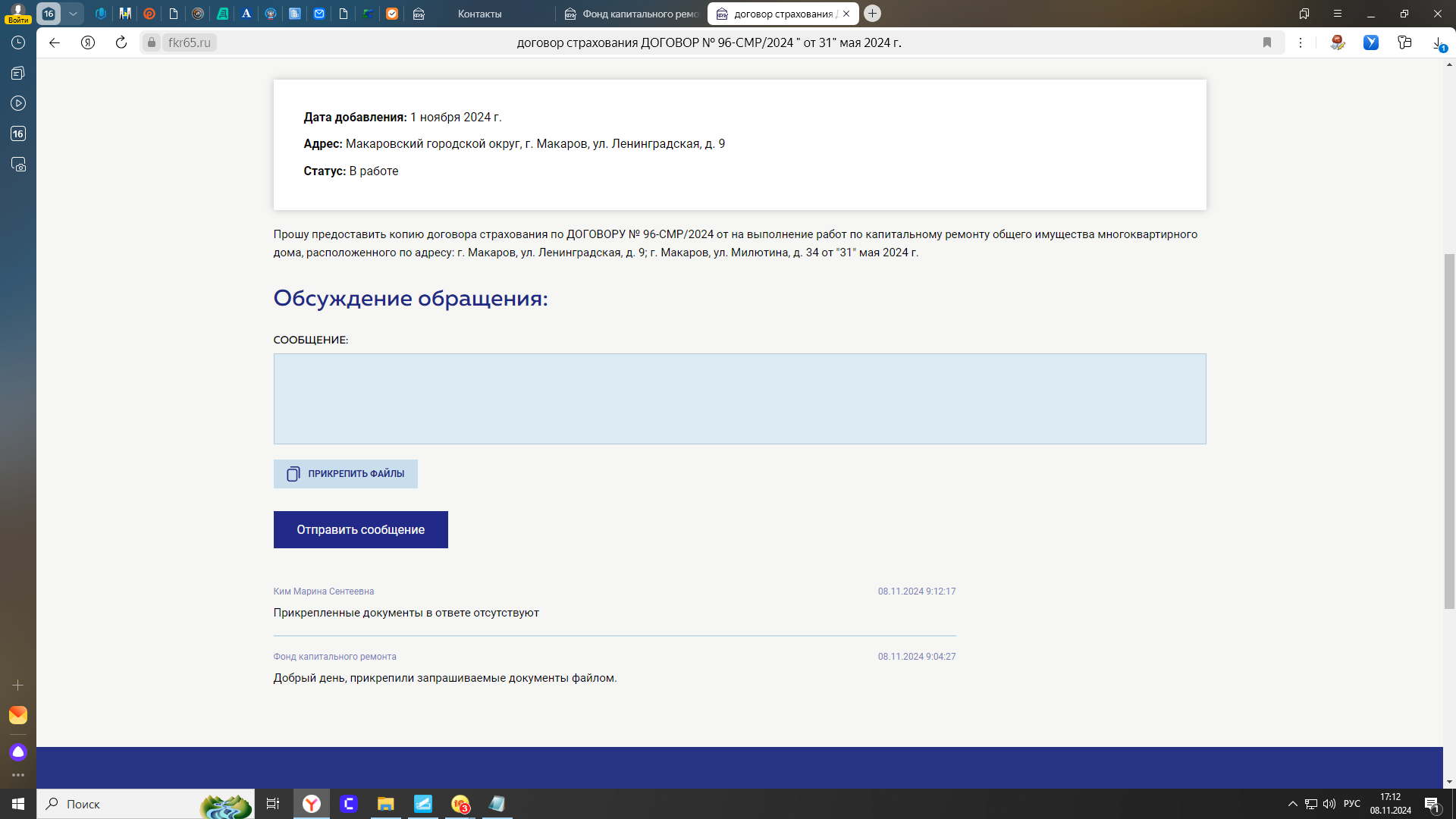The width and height of the screenshot is (1456, 819).
Task: Open the Windows Start menu
Action: (x=18, y=804)
